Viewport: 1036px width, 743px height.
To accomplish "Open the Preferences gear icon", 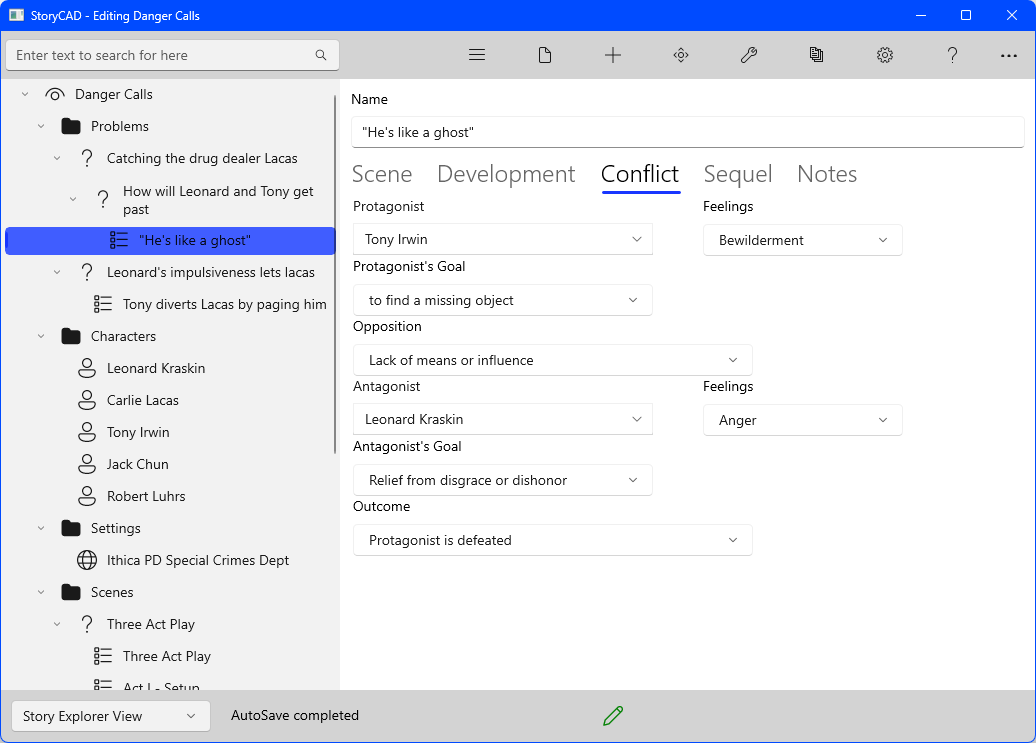I will [x=885, y=55].
